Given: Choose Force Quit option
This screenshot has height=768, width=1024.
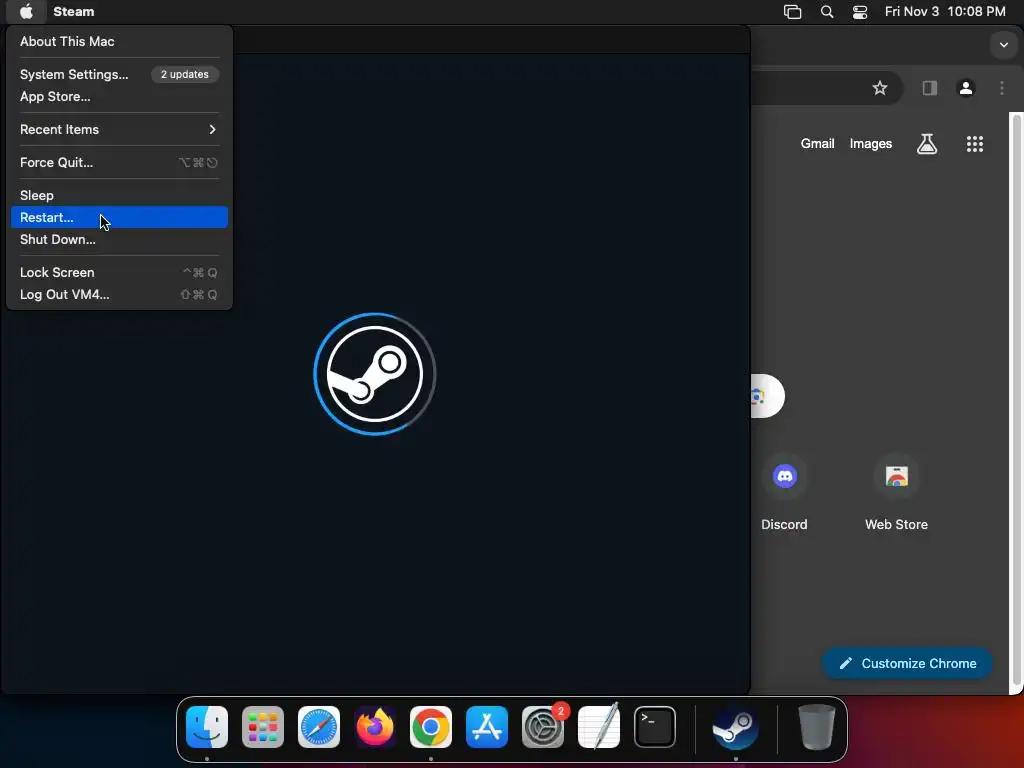Looking at the screenshot, I should (x=120, y=163).
